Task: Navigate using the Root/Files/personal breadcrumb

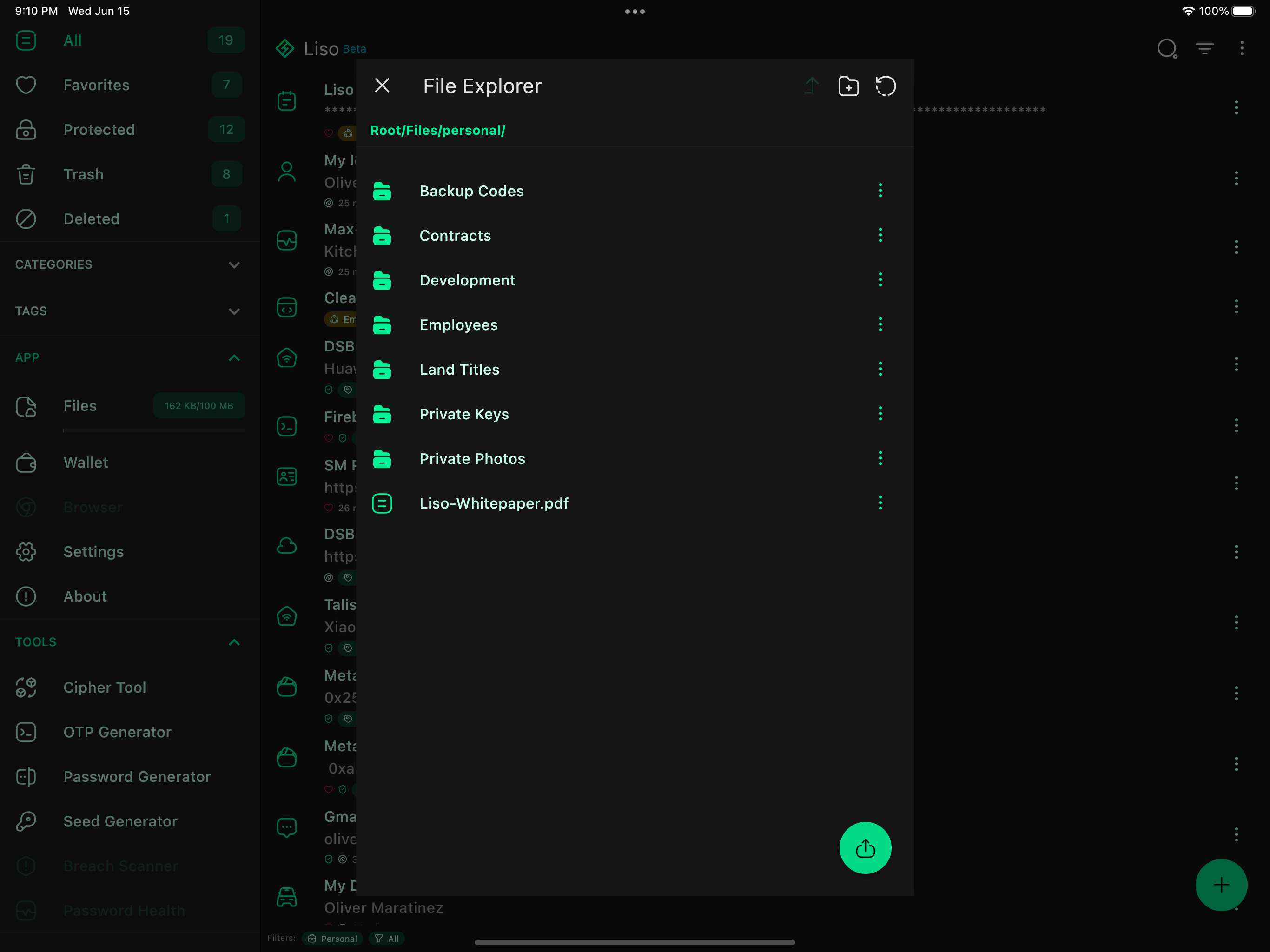Action: click(438, 130)
